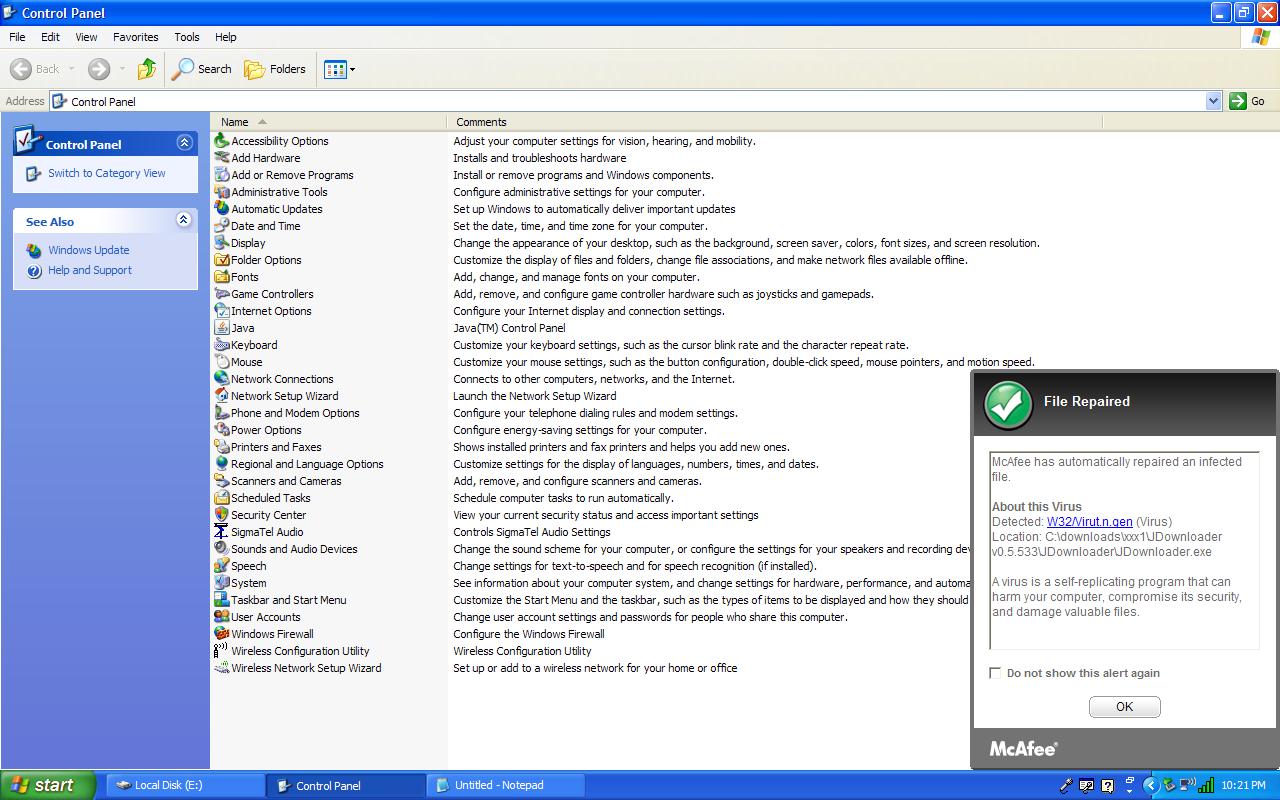Open the Printers and Faxes icon
Image resolution: width=1280 pixels, height=800 pixels.
point(222,447)
